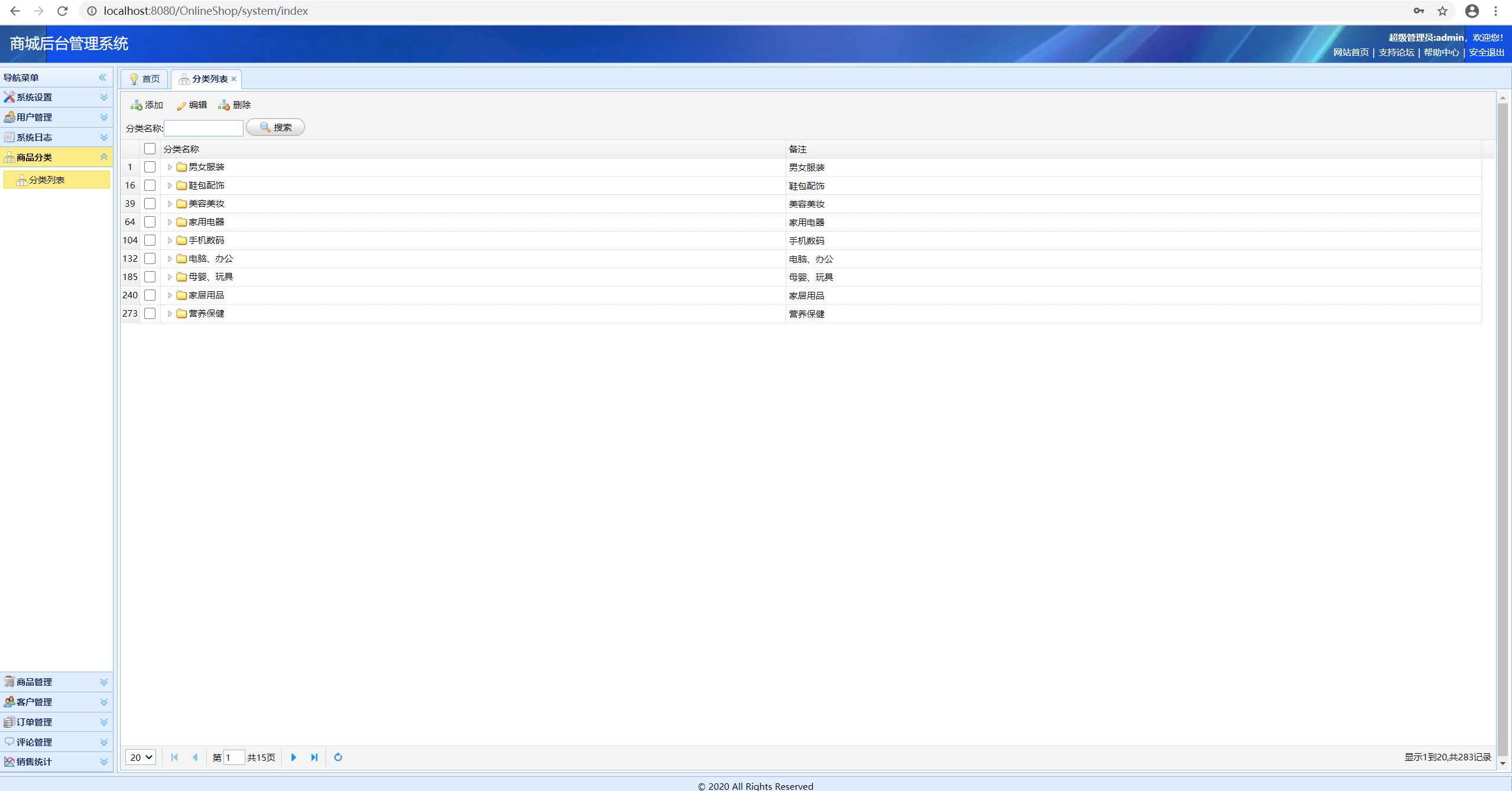
Task: Focus the 分类名称 search input
Action: point(203,128)
